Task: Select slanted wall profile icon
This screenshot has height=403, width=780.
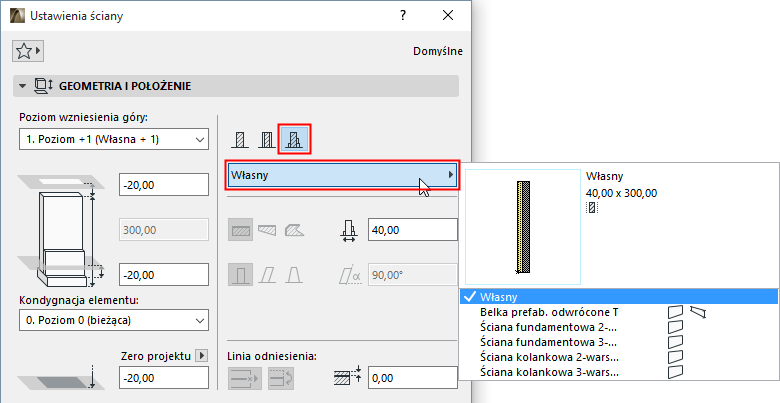Action: click(x=268, y=275)
